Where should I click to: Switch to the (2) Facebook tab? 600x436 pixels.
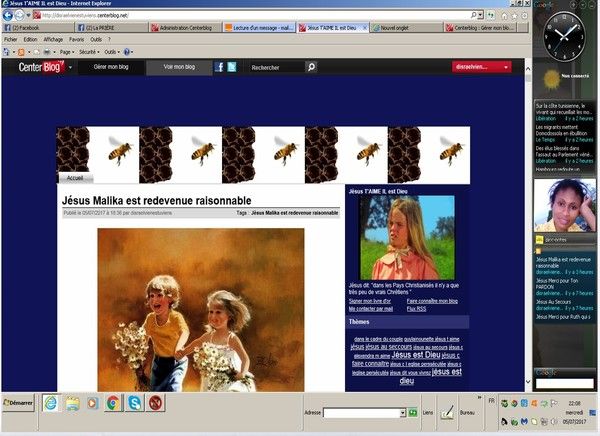click(38, 28)
